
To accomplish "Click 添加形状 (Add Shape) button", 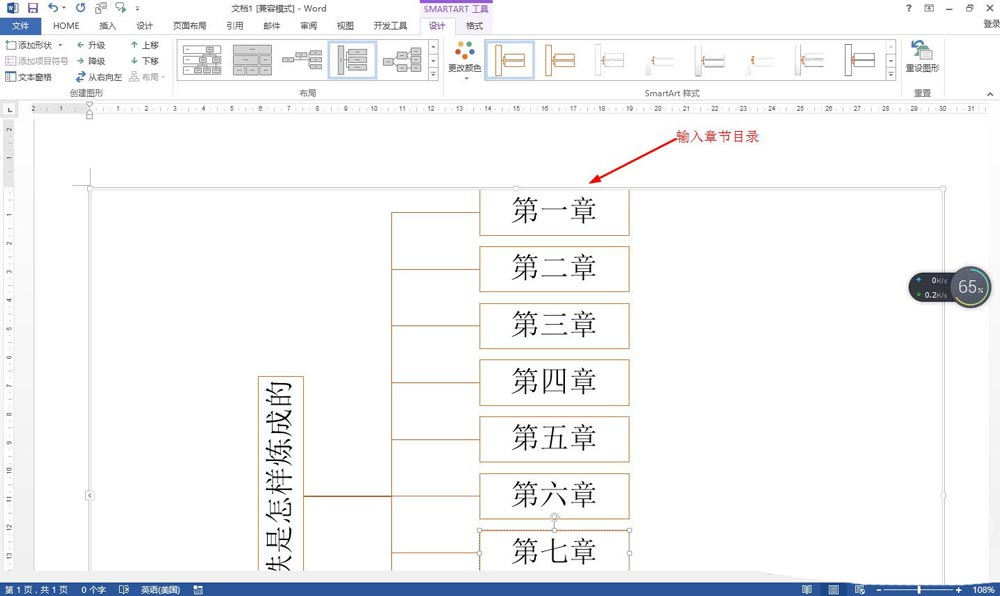I will 30,45.
